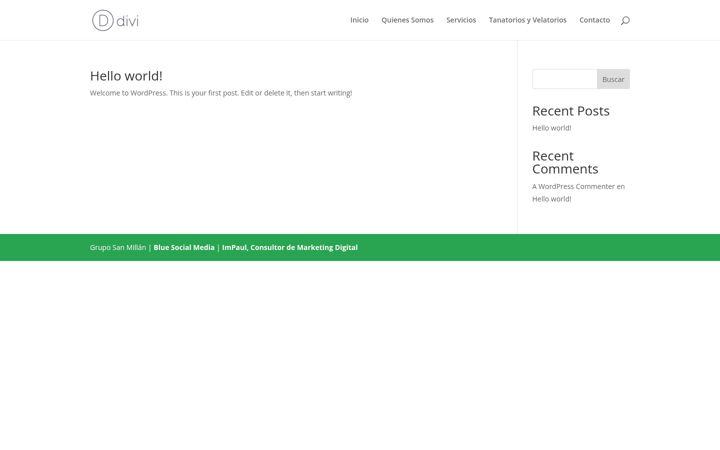720x450 pixels.
Task: Navigate to Contacto page
Action: point(595,20)
